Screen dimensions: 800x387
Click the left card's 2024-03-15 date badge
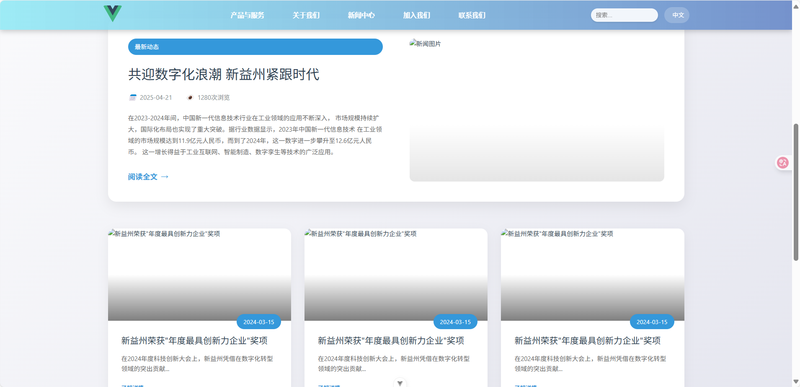tap(259, 322)
